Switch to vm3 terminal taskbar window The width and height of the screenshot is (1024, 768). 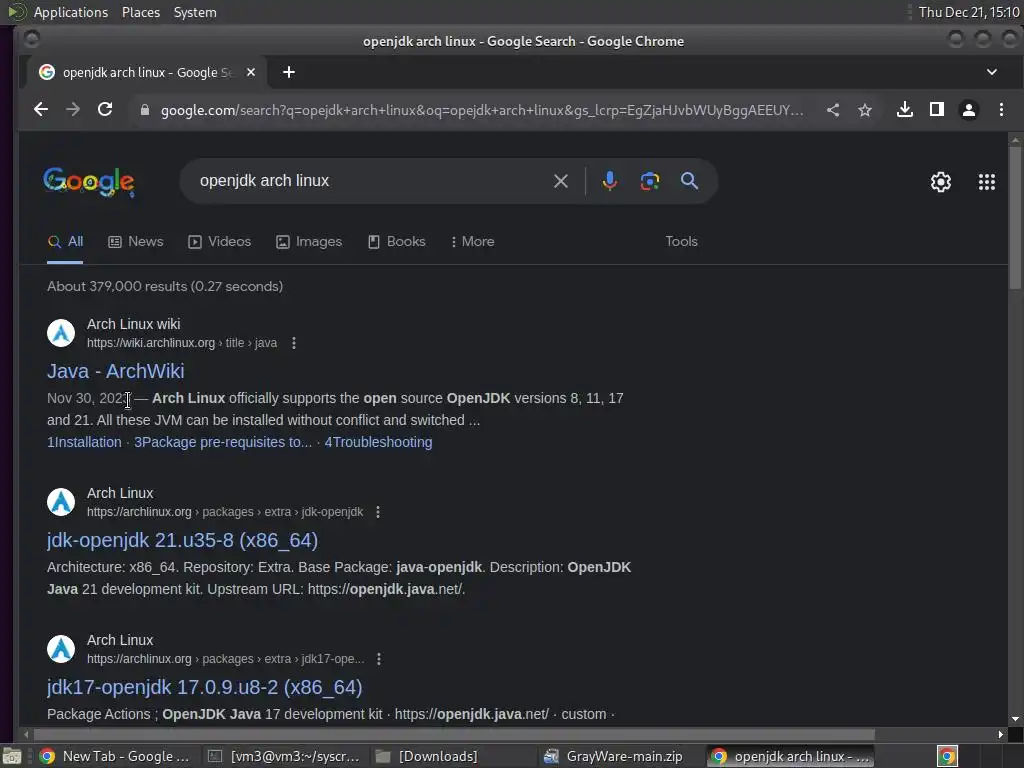click(284, 756)
